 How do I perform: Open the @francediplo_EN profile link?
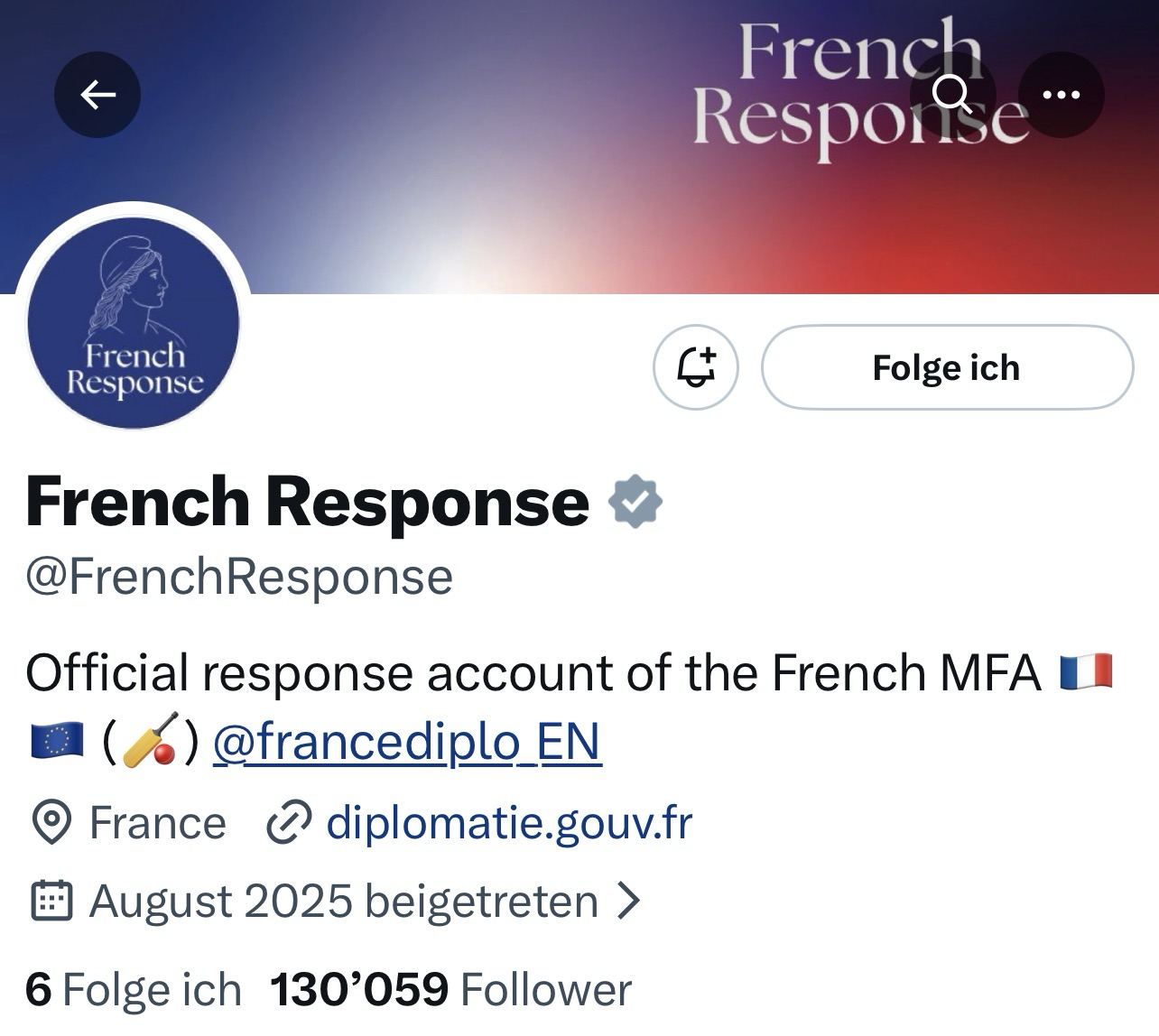point(407,743)
